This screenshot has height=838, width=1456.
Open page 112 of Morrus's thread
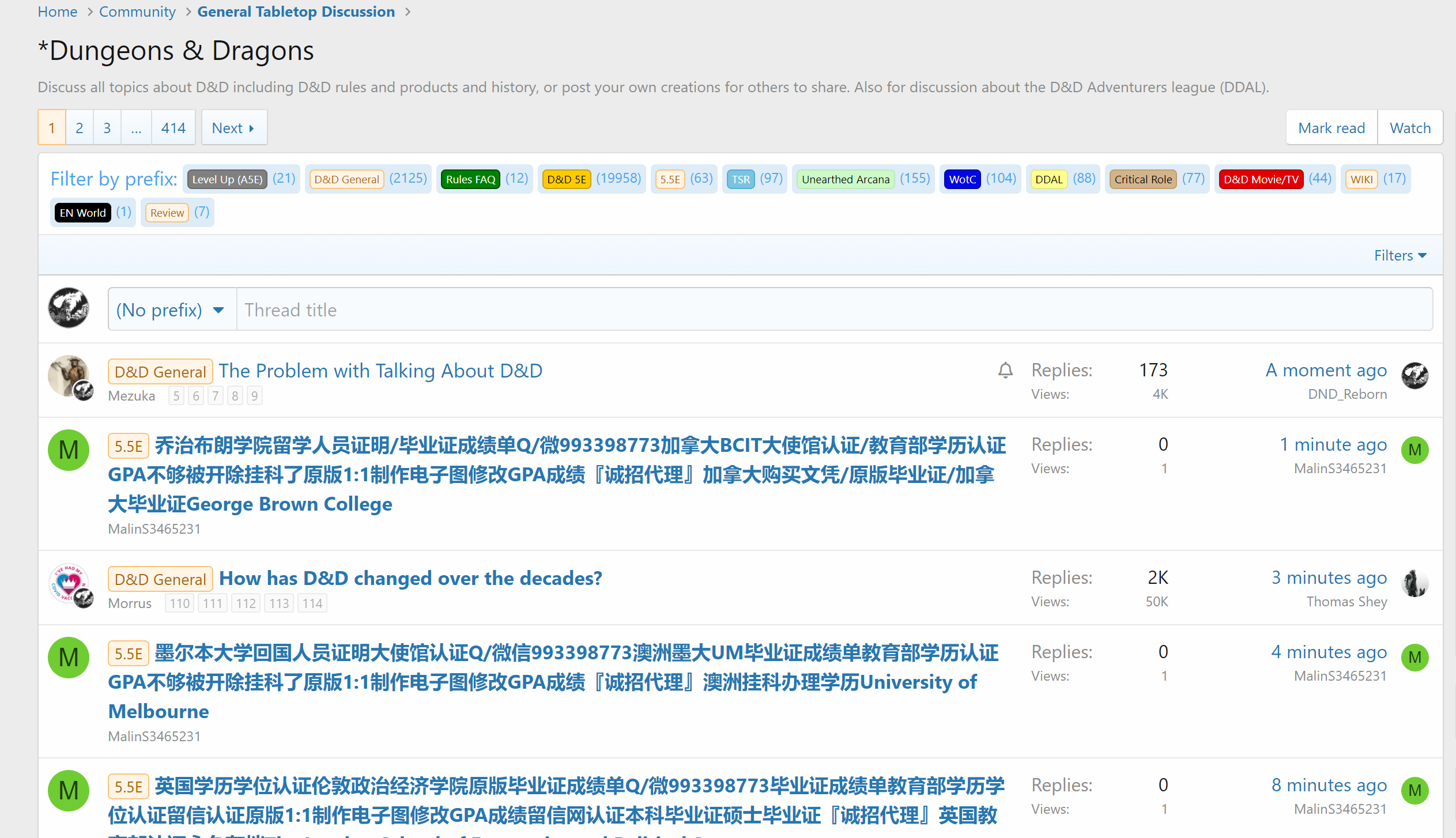(x=246, y=603)
